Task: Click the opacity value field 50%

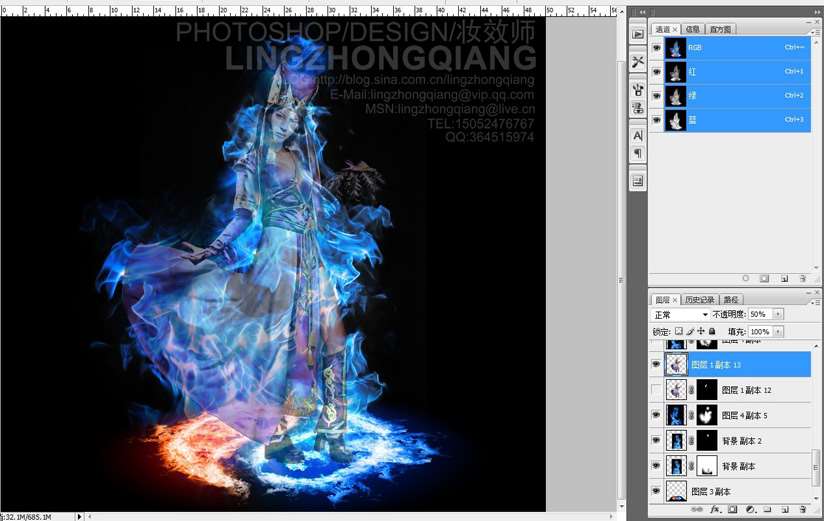Action: (x=760, y=314)
